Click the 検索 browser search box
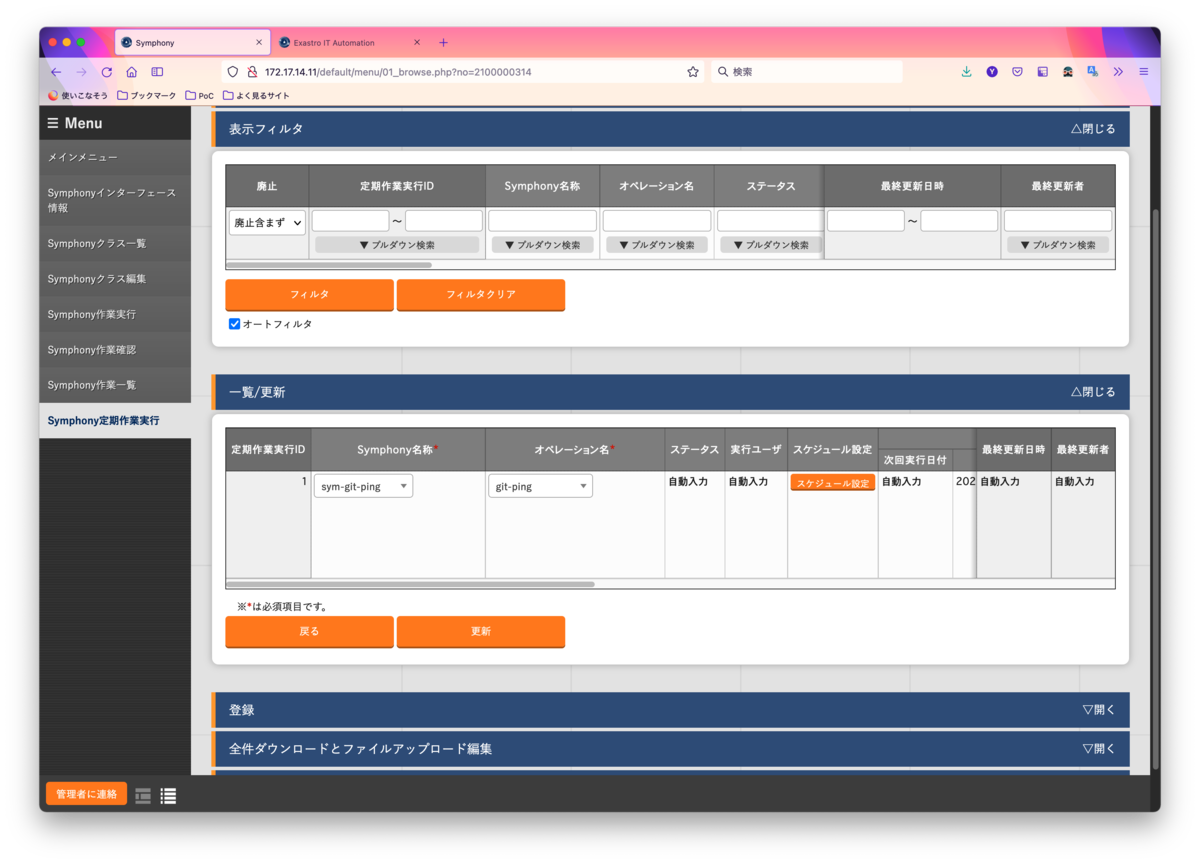Viewport: 1200px width, 864px height. click(x=807, y=72)
